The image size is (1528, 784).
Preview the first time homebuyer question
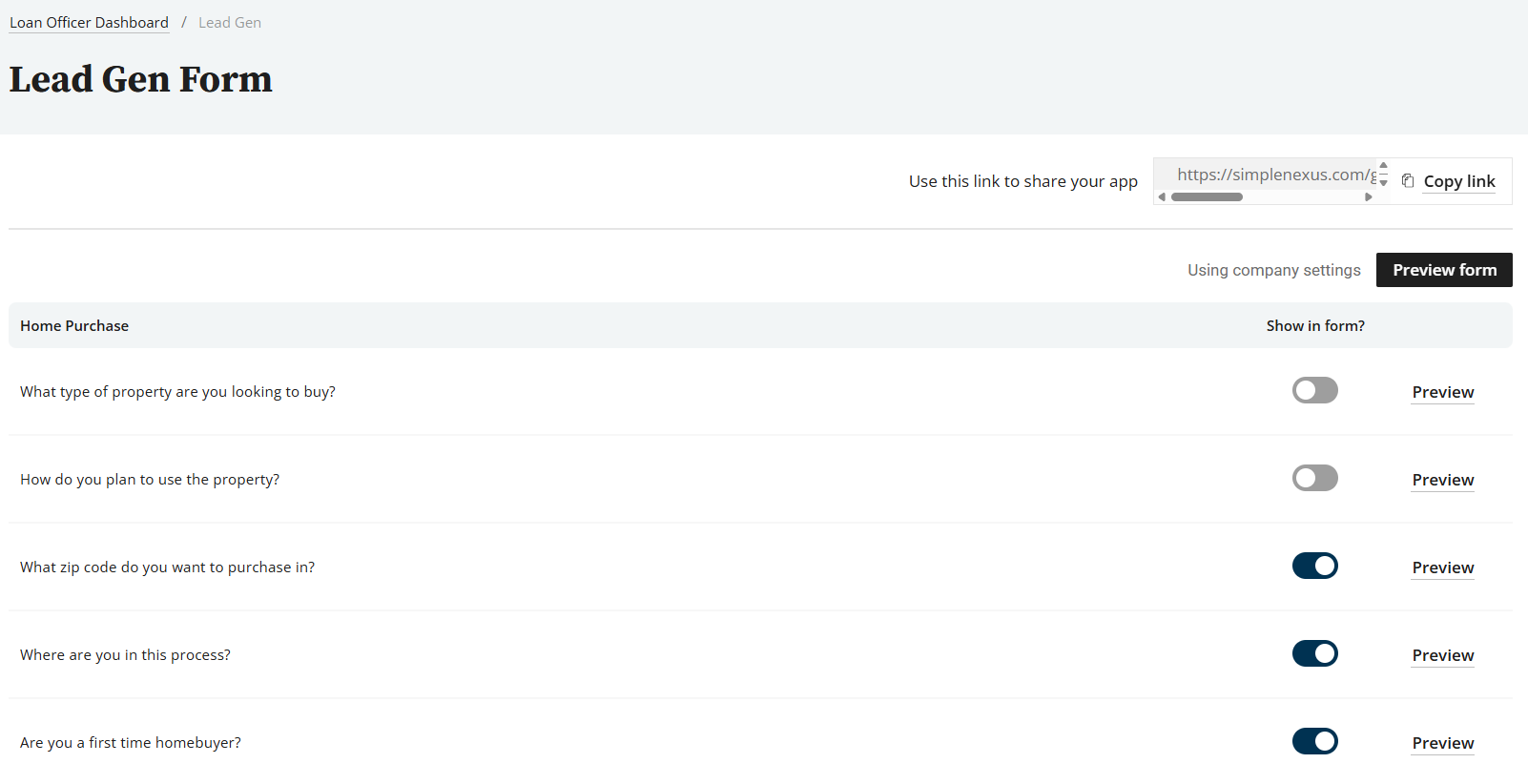pyautogui.click(x=1442, y=743)
